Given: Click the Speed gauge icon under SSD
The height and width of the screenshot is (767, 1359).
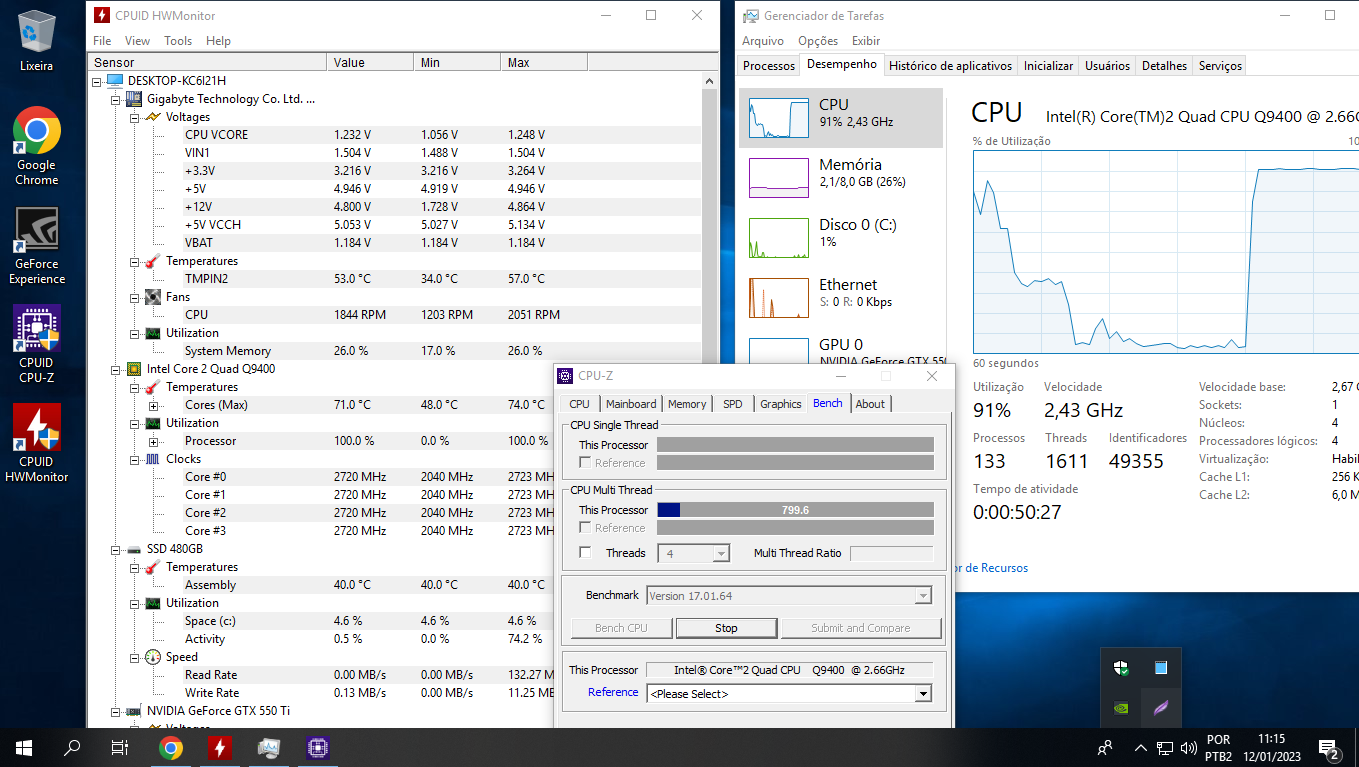Looking at the screenshot, I should [x=153, y=657].
